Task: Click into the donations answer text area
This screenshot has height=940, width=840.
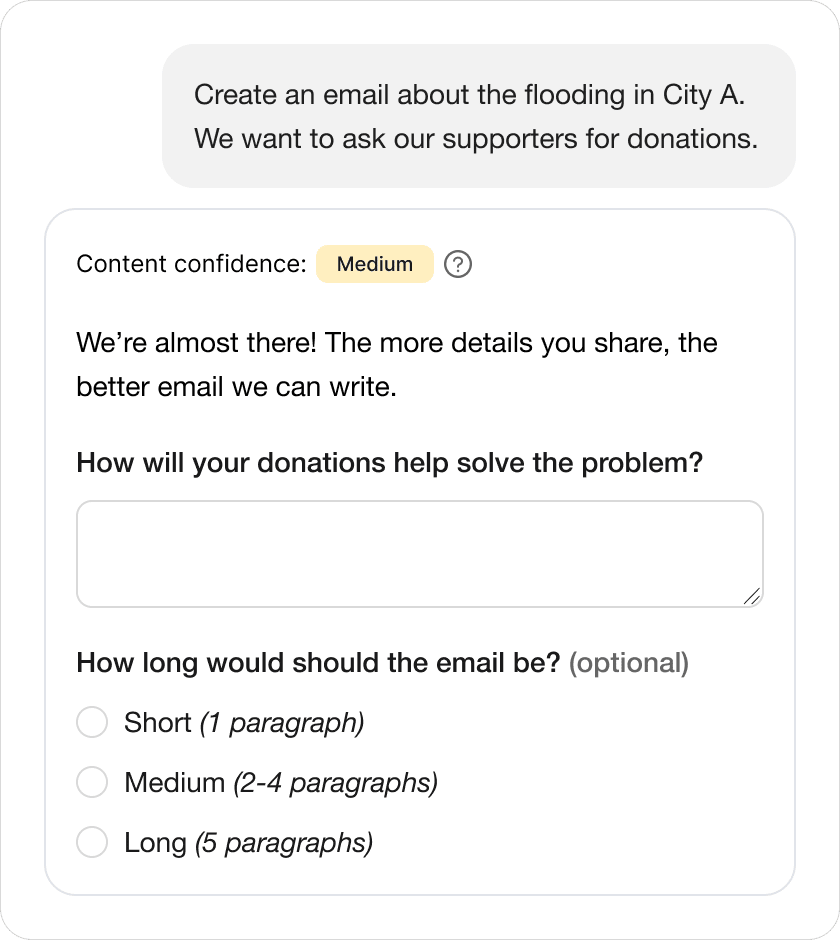Action: (419, 553)
